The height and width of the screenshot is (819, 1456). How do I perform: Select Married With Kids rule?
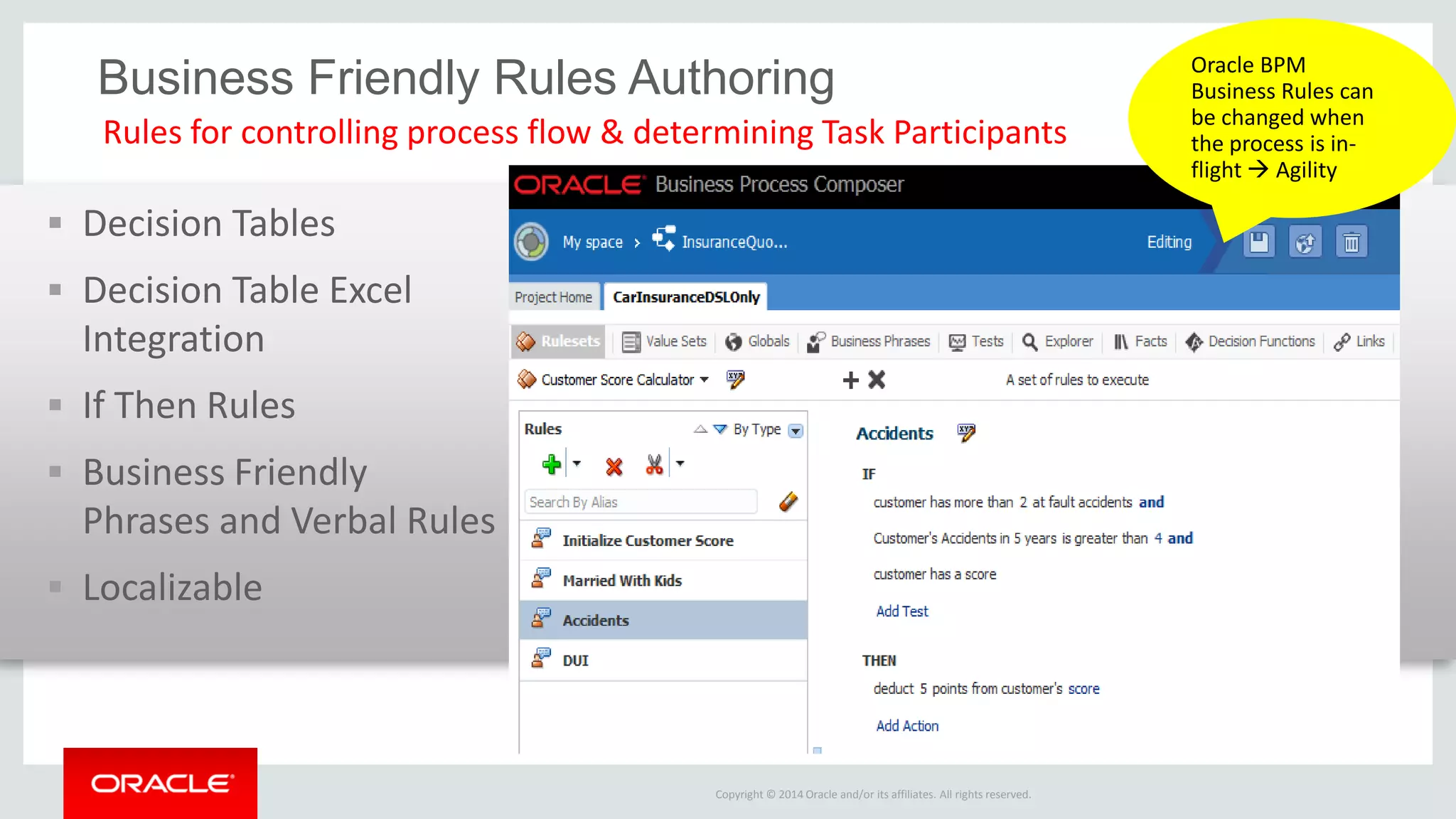[663, 581]
